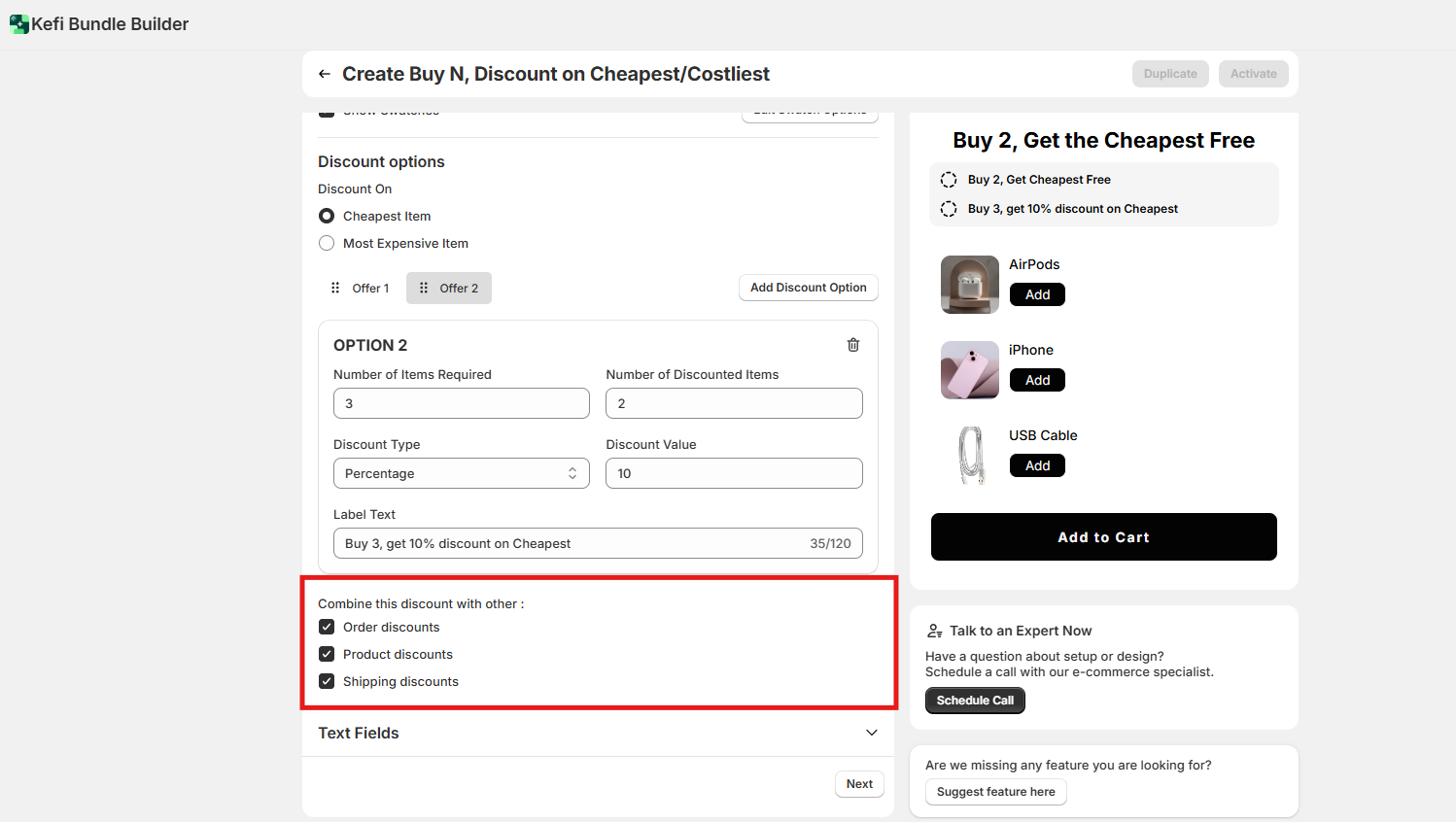
Task: Uncheck the Order discounts checkbox
Action: point(327,628)
